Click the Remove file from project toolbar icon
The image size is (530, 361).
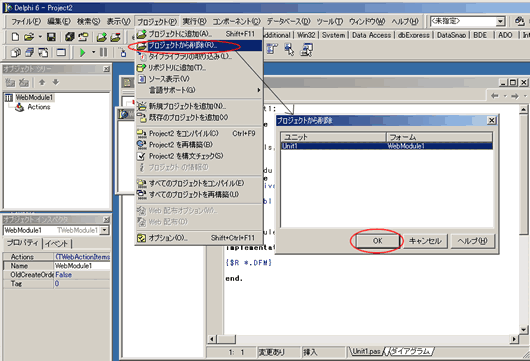click(115, 37)
